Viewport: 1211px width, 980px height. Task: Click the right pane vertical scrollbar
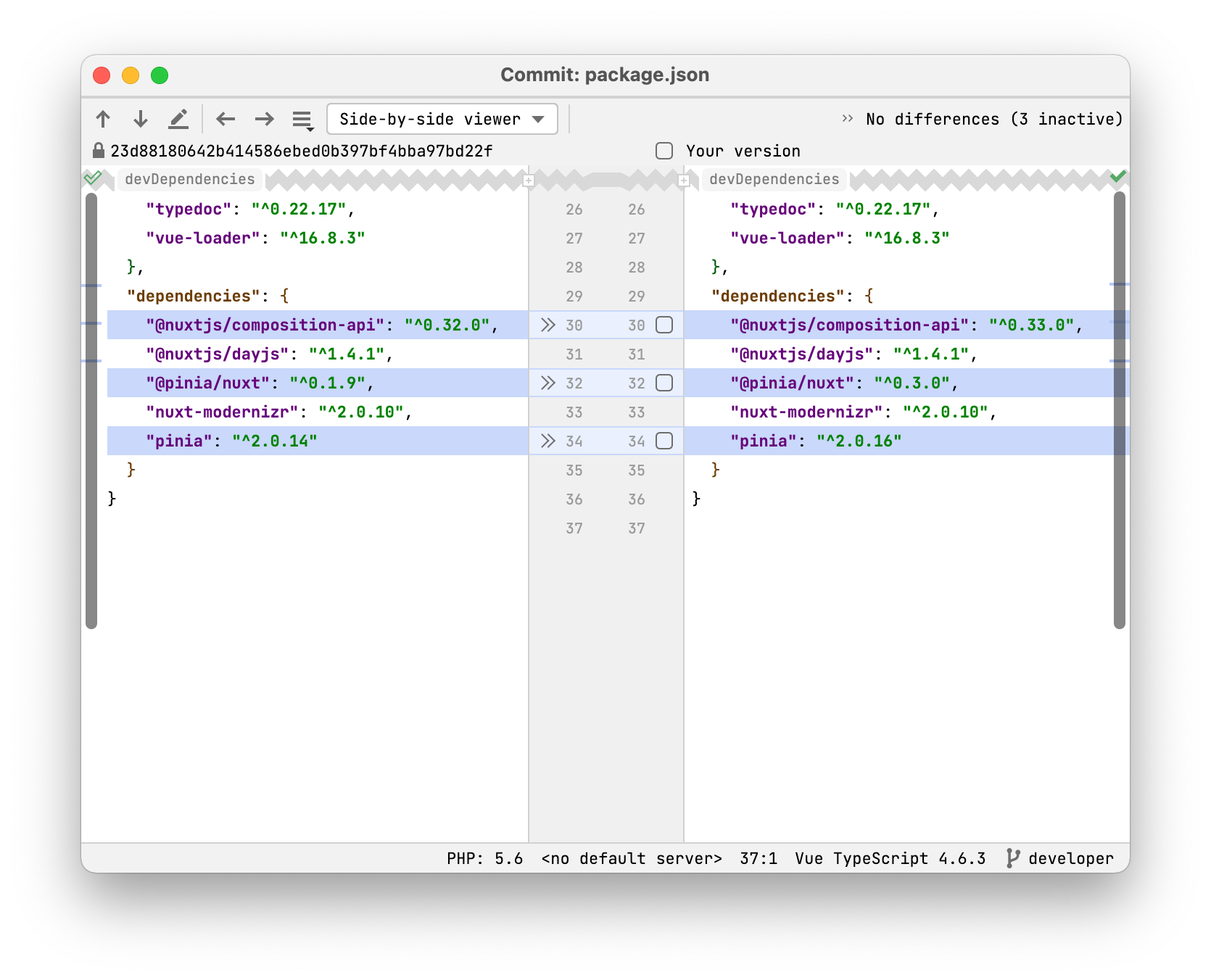point(1120,410)
